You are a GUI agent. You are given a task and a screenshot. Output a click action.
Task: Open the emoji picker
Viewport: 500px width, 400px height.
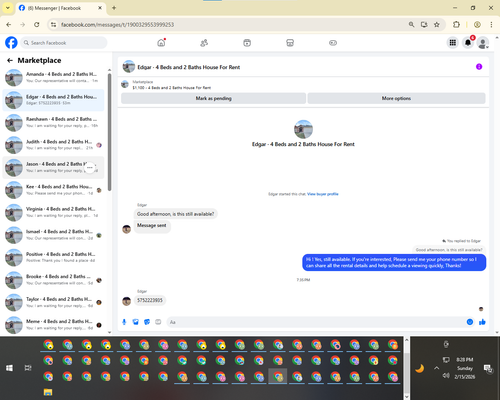click(x=470, y=322)
